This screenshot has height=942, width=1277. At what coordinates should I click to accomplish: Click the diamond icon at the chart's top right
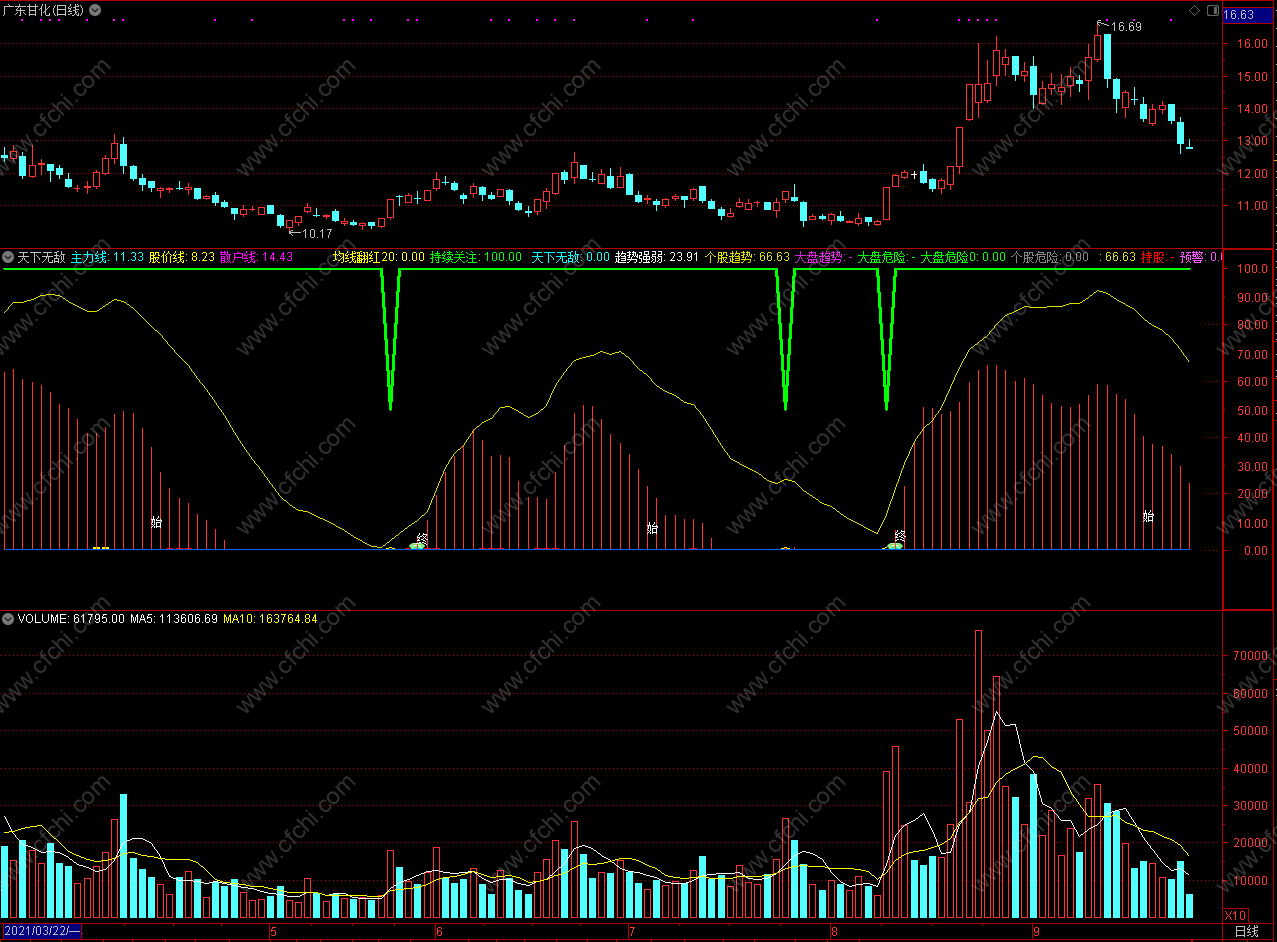[x=1194, y=10]
